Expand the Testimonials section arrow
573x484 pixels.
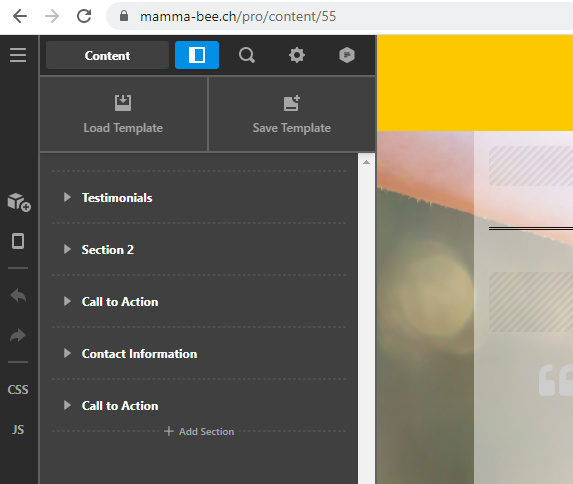click(x=67, y=197)
